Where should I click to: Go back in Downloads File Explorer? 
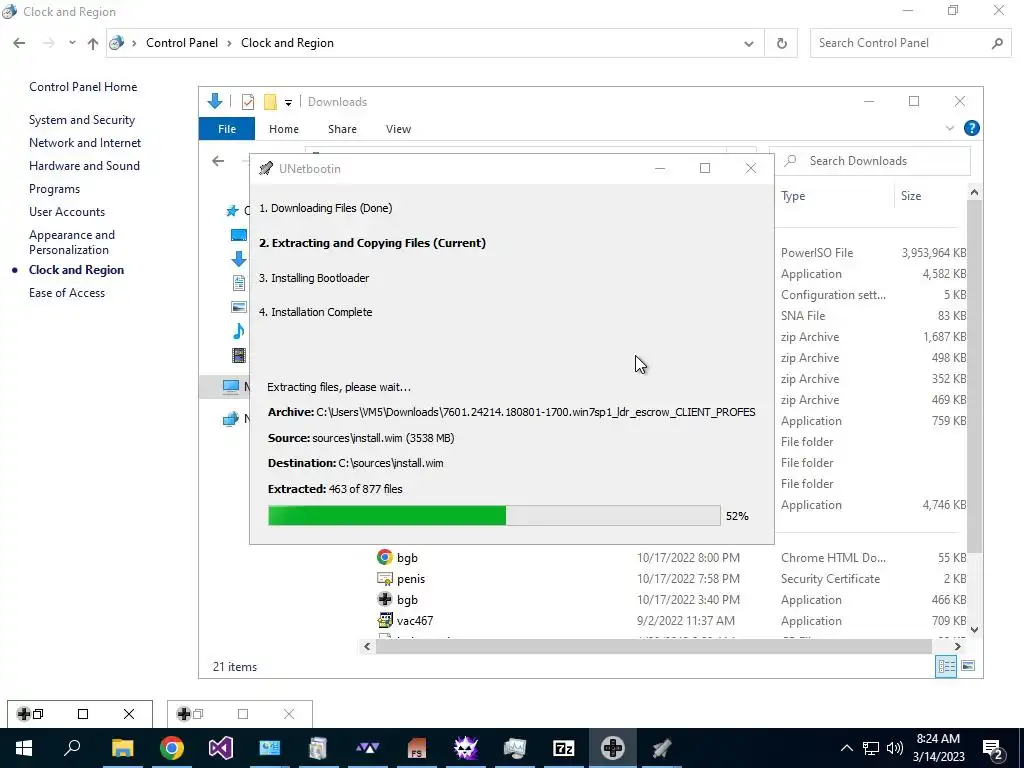tap(218, 161)
